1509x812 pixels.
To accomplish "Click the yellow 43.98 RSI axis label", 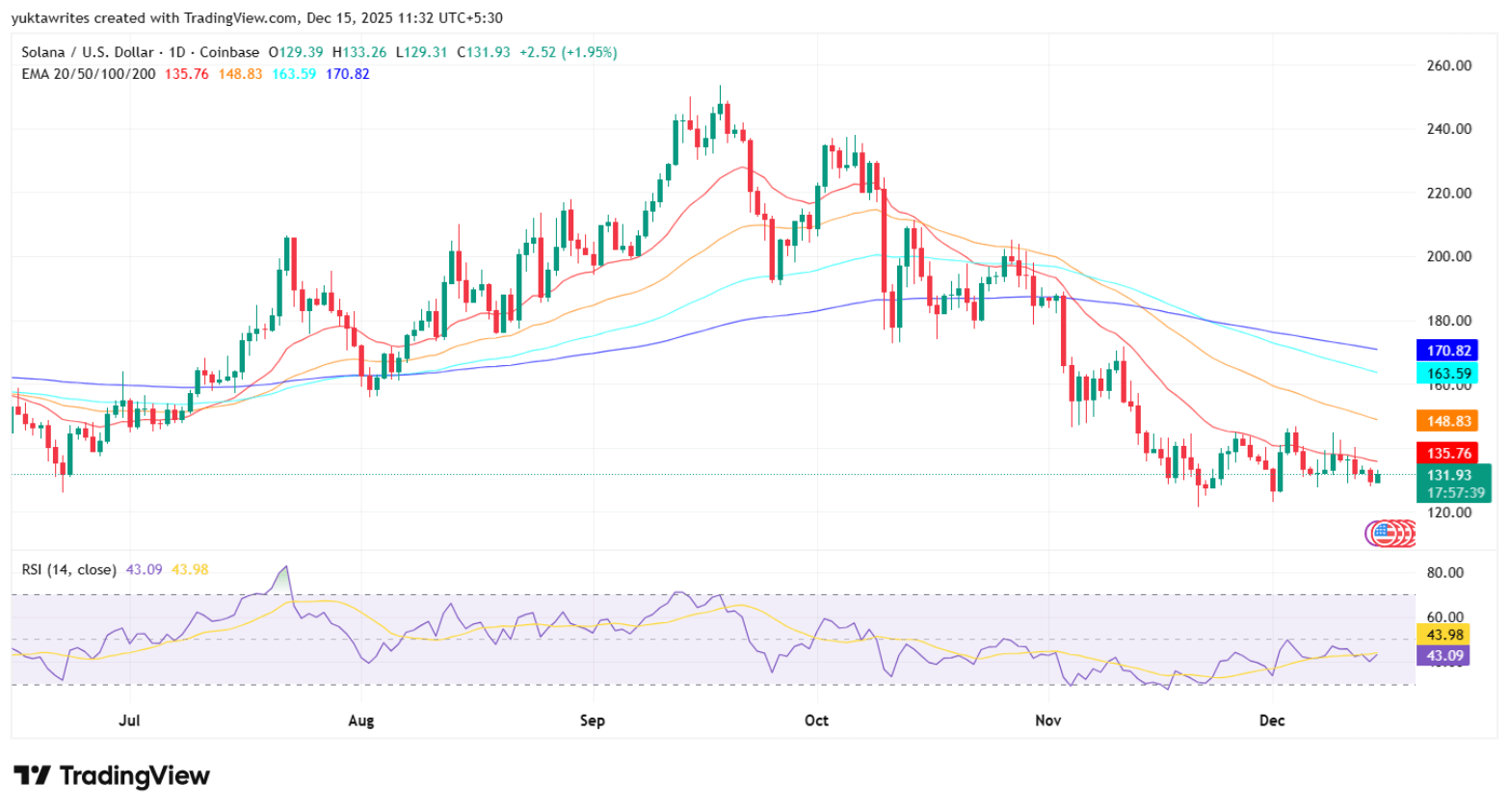I will (x=1443, y=635).
